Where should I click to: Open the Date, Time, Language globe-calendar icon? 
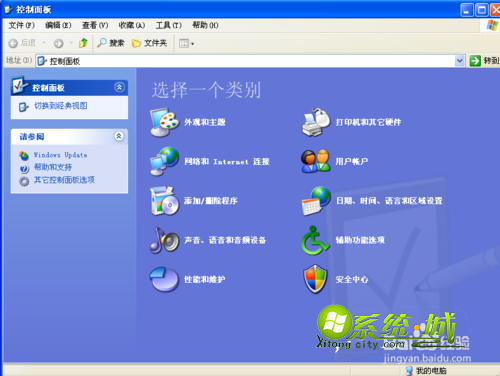point(316,201)
